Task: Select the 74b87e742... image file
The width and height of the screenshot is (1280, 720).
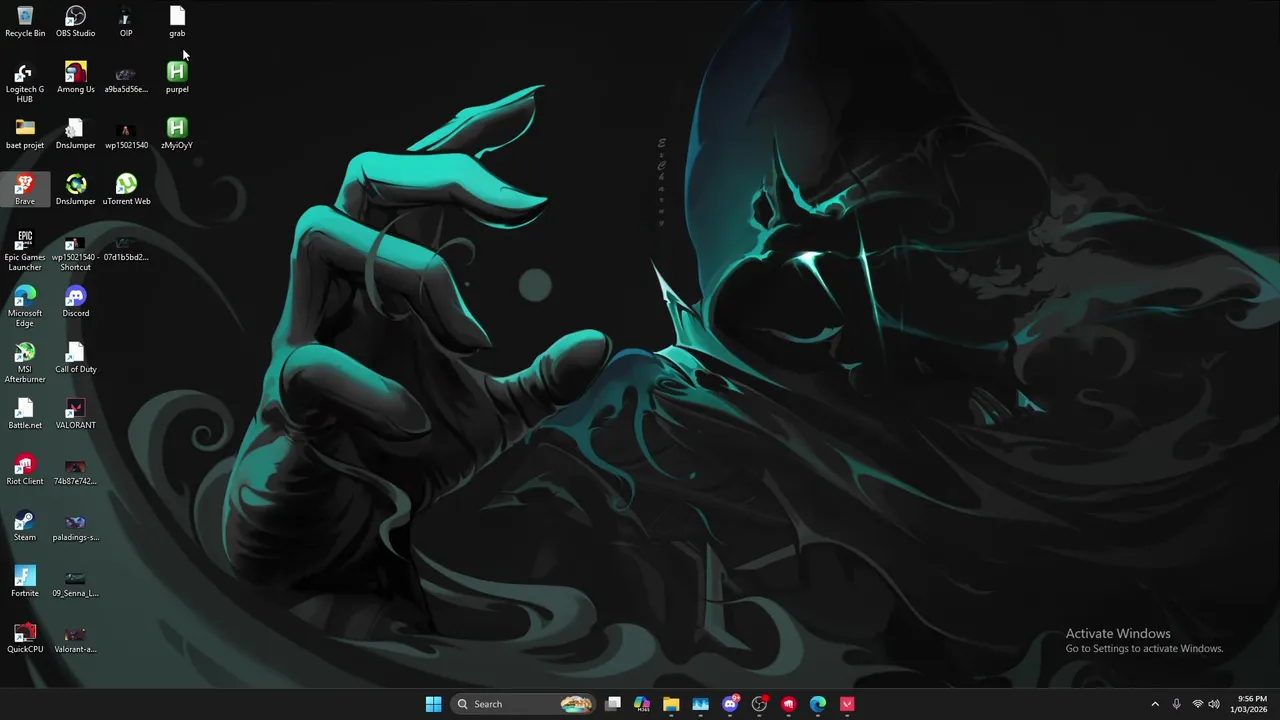Action: point(76,470)
